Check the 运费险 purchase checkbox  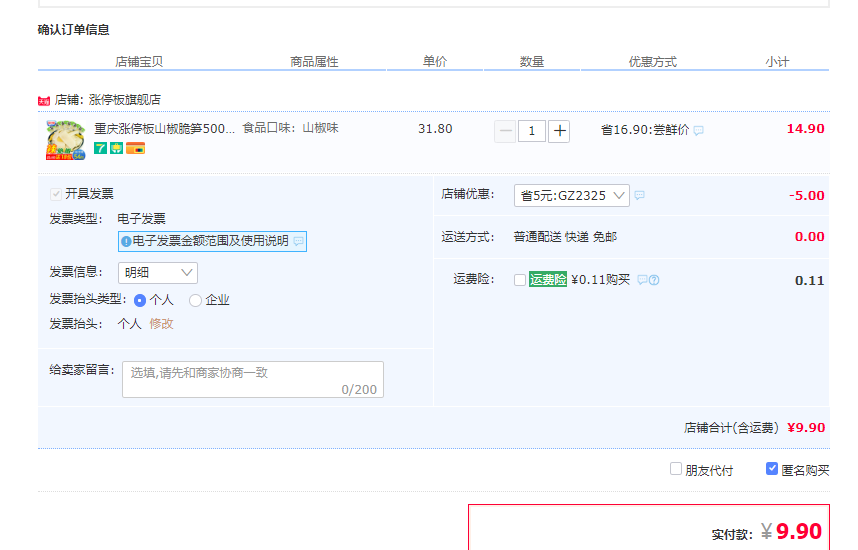pyautogui.click(x=520, y=280)
